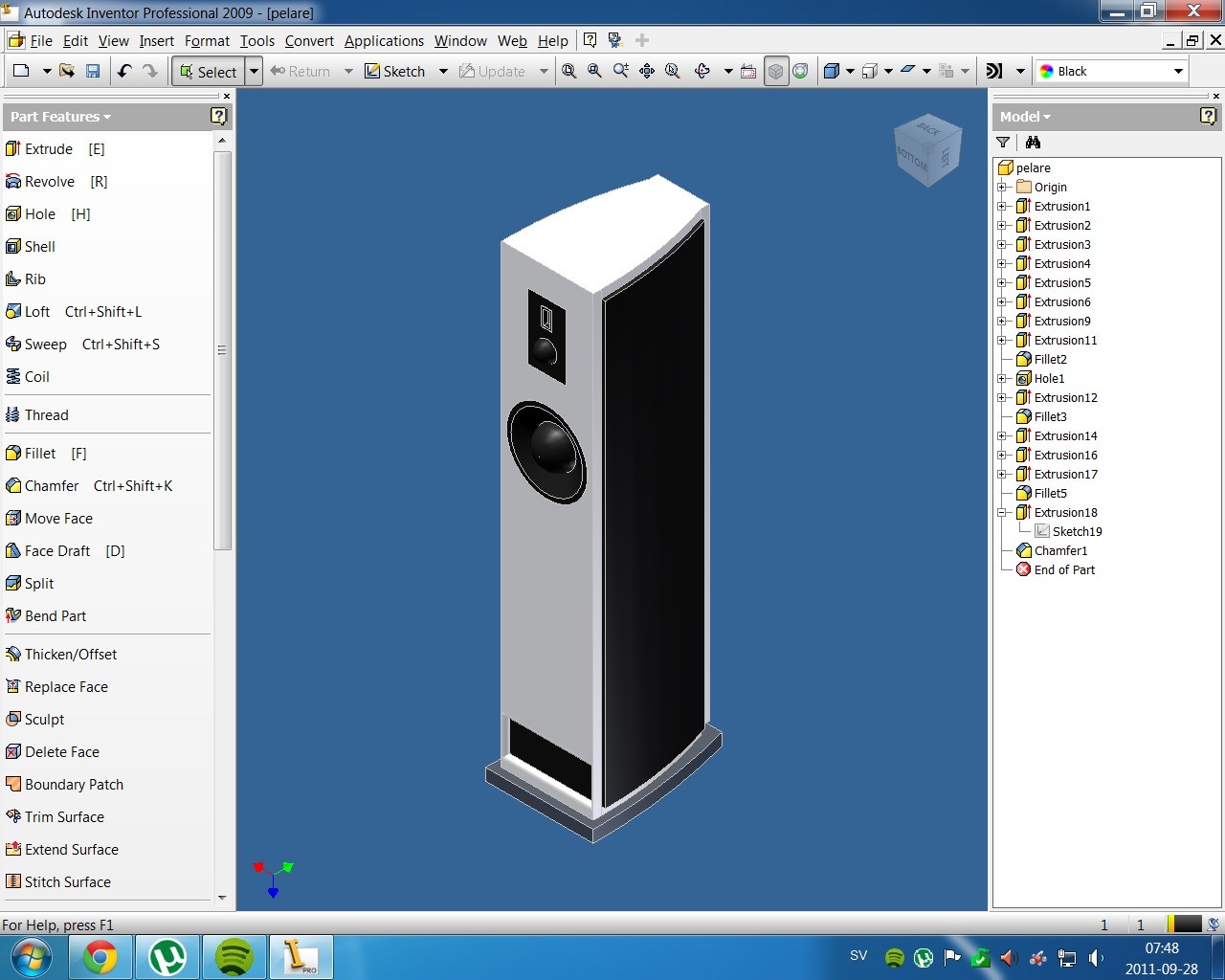This screenshot has height=980, width=1225.
Task: Open the Part Features panel dropdown
Action: click(60, 117)
